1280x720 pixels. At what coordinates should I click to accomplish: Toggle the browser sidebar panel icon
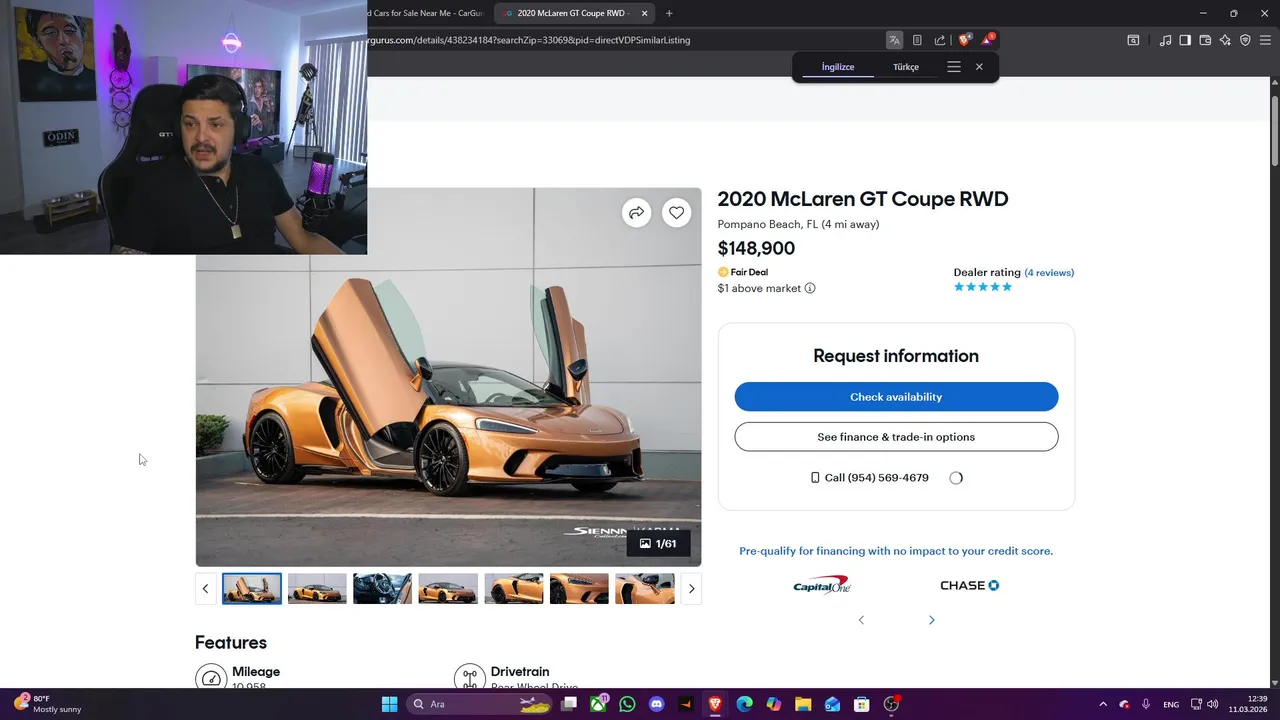(1185, 40)
